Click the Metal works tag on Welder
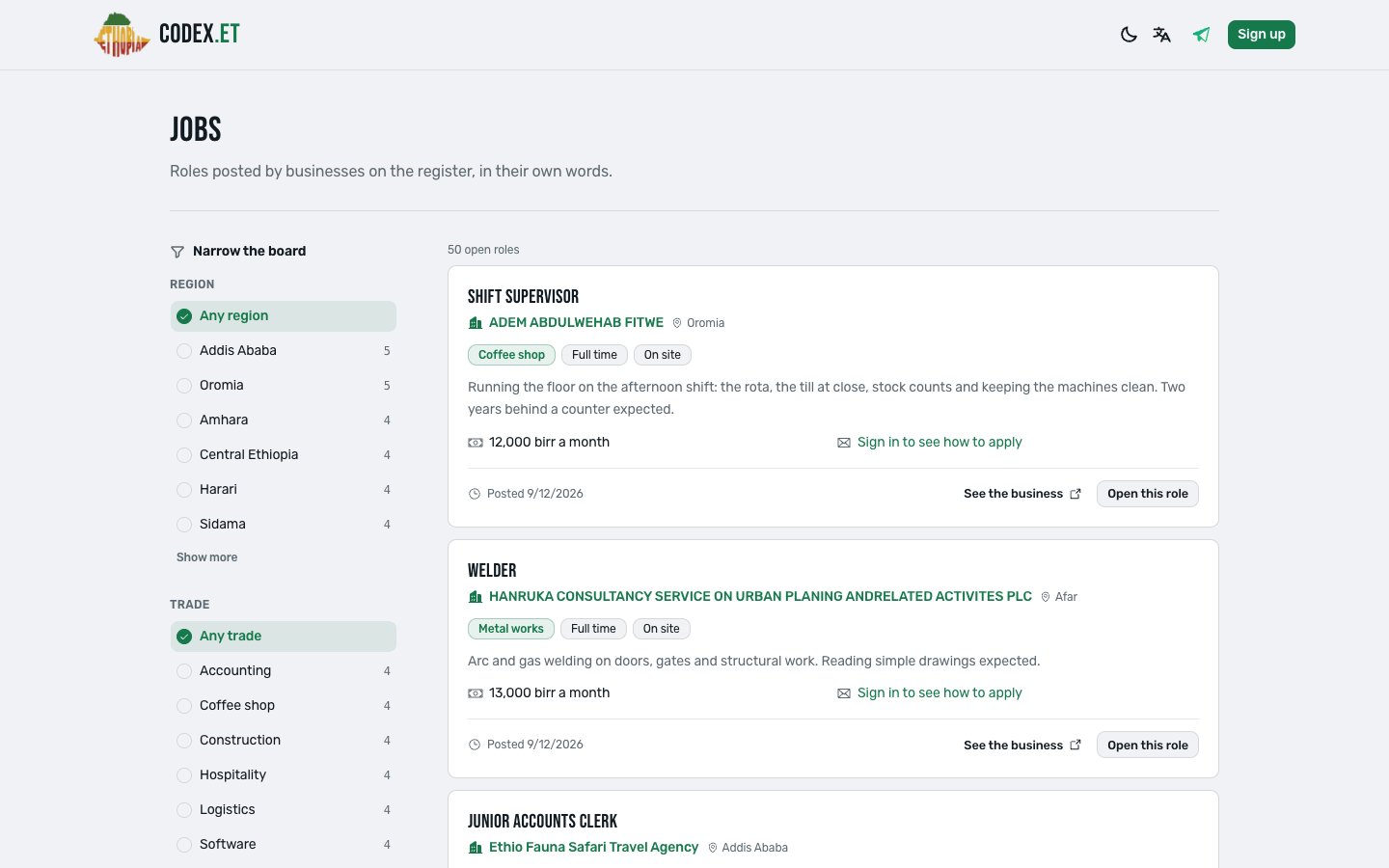The width and height of the screenshot is (1389, 868). 511,629
